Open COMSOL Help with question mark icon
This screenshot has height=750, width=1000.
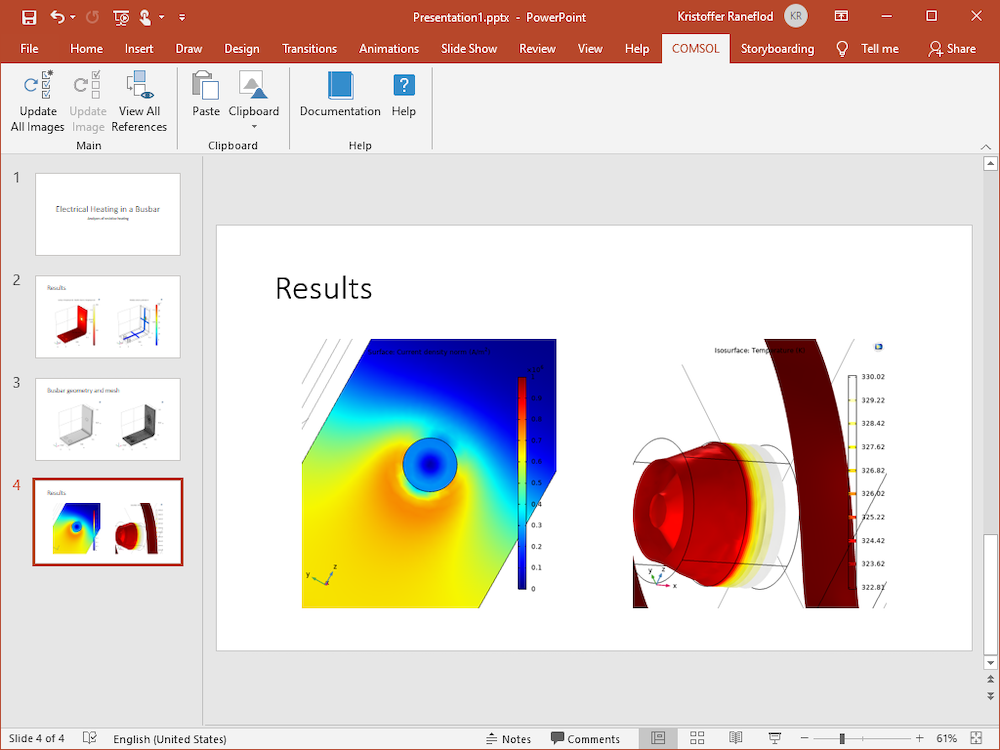(x=404, y=94)
